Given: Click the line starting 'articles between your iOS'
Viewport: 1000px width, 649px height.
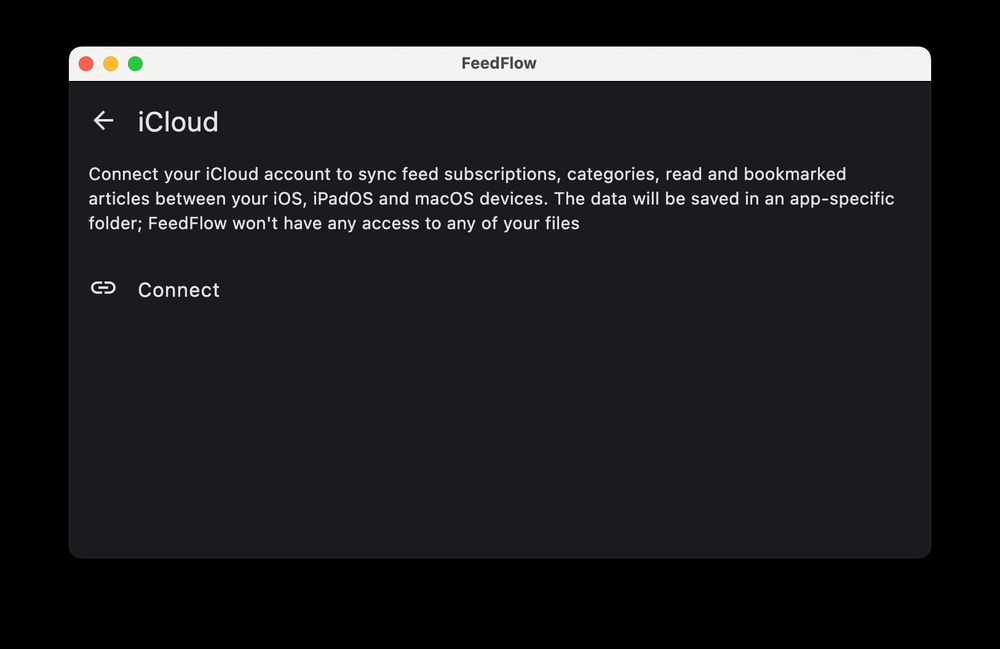Looking at the screenshot, I should pos(491,199).
